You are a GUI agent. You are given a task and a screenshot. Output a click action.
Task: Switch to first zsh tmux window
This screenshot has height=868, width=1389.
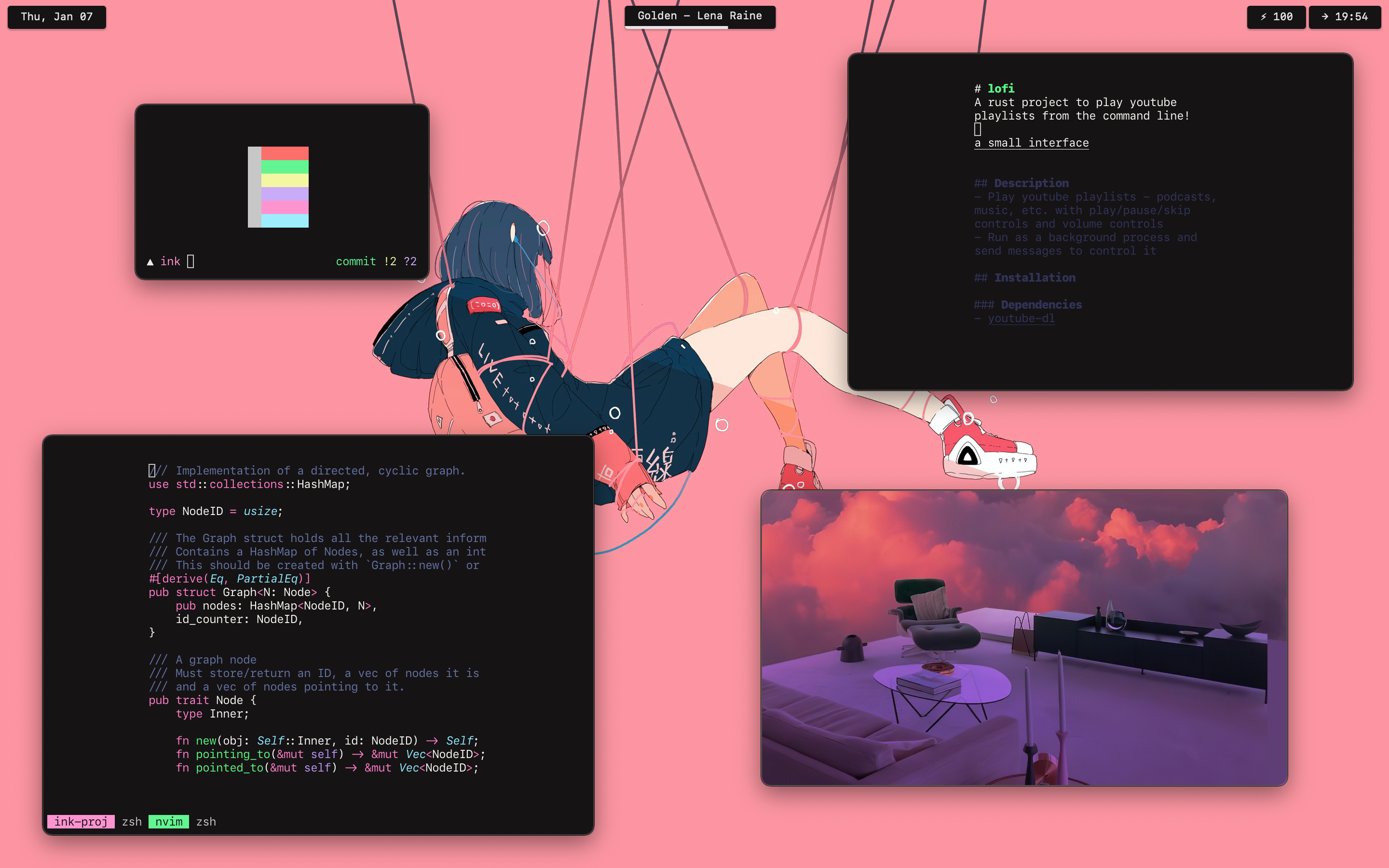click(x=132, y=822)
